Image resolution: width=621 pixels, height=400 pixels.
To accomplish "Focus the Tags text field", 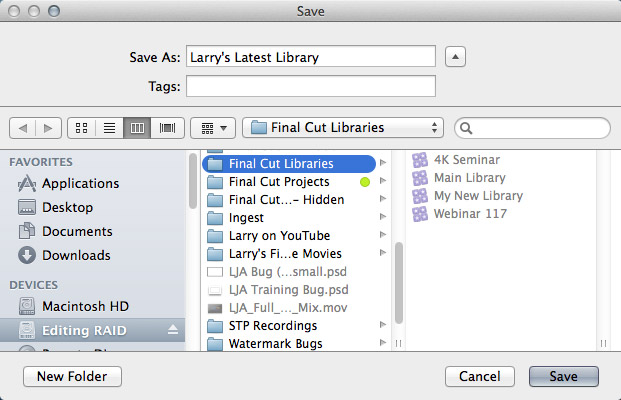I will pos(311,86).
